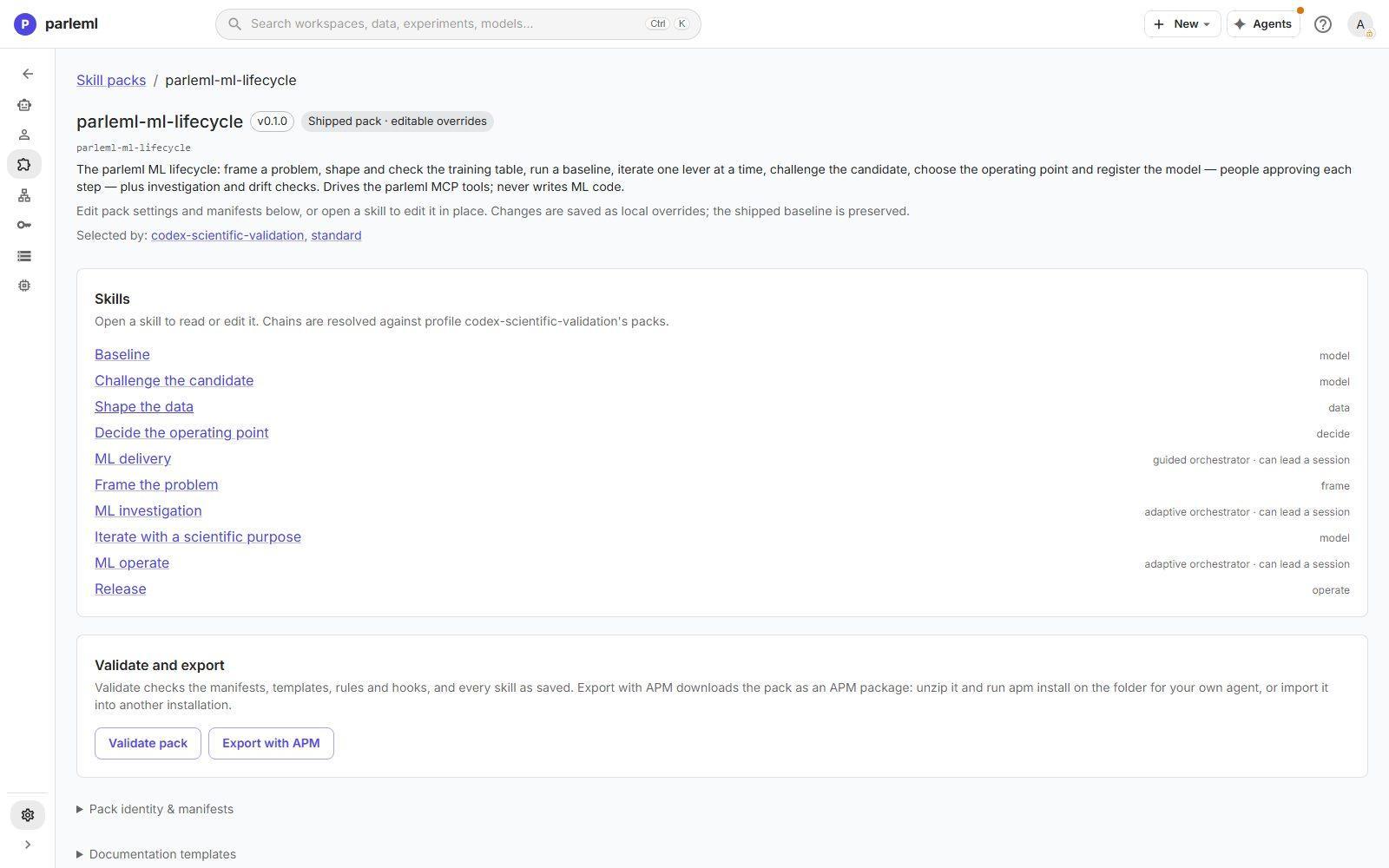Open the ML delivery skill
The width and height of the screenshot is (1389, 868).
[x=133, y=458]
